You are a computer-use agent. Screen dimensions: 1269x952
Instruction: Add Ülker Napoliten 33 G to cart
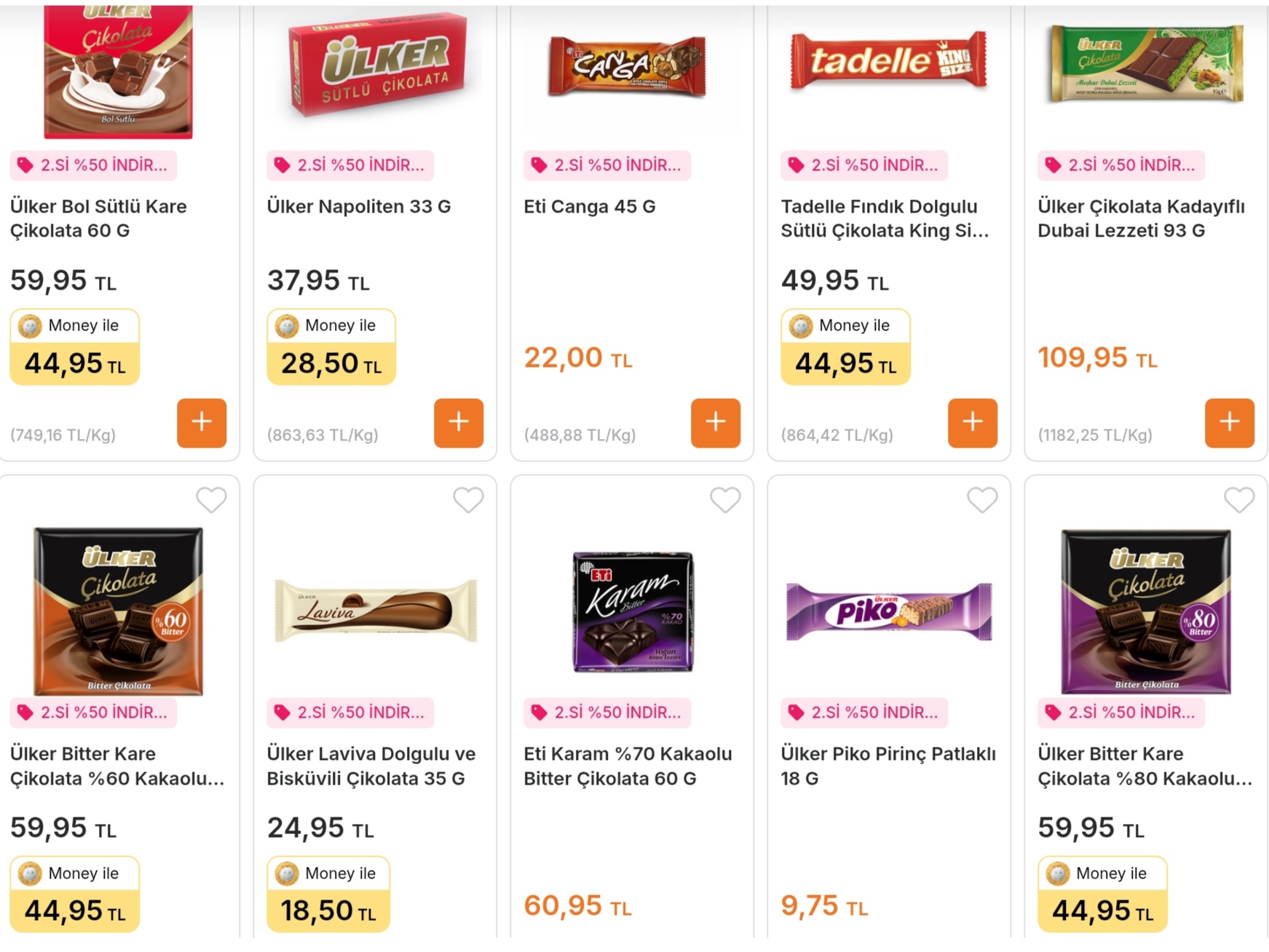tap(459, 422)
